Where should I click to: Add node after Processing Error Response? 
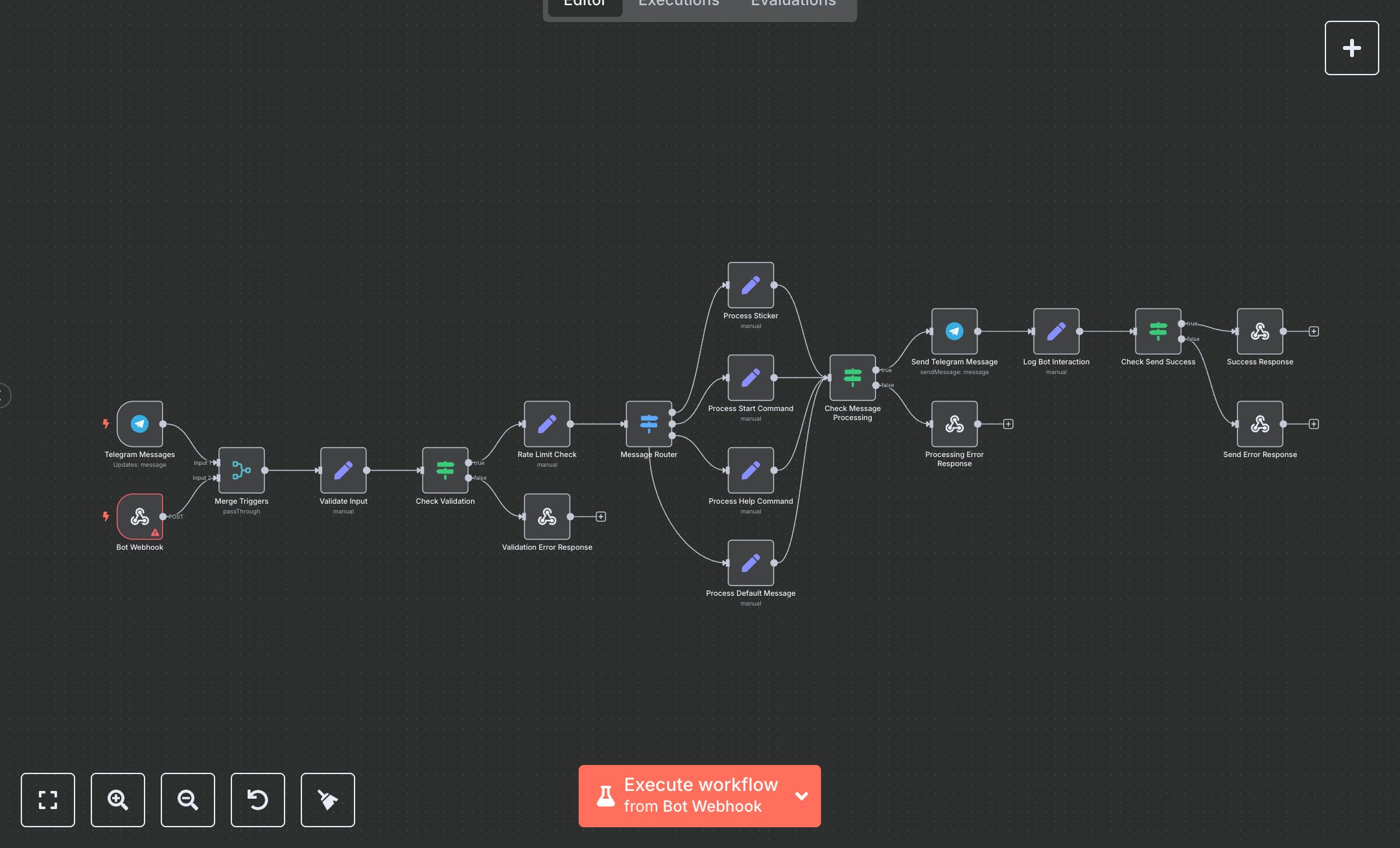coord(1008,424)
